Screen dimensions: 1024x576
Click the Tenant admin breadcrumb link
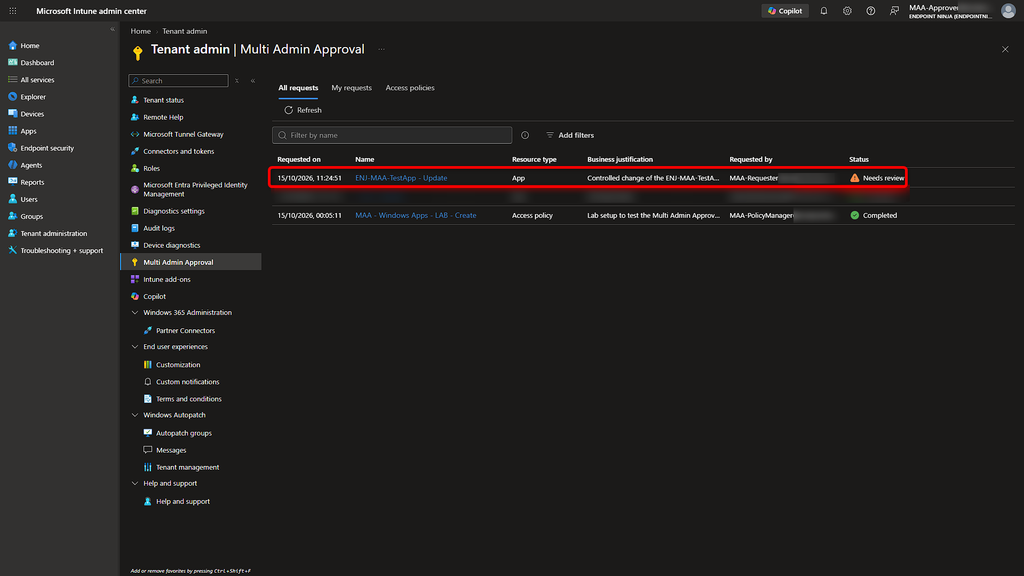[x=185, y=31]
